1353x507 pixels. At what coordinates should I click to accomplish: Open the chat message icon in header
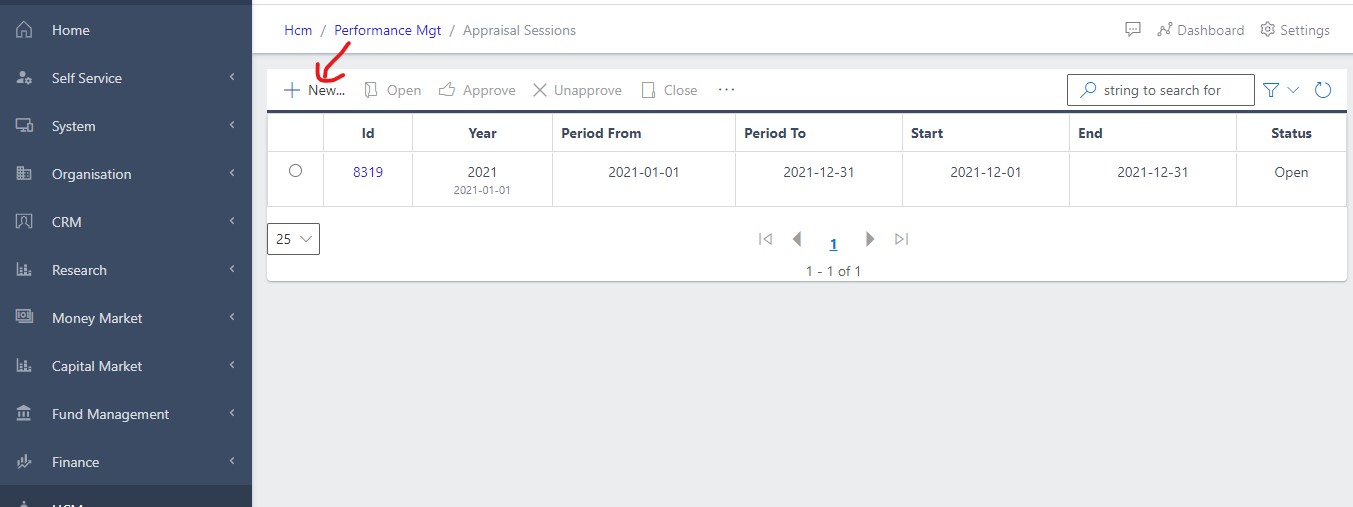[1133, 30]
